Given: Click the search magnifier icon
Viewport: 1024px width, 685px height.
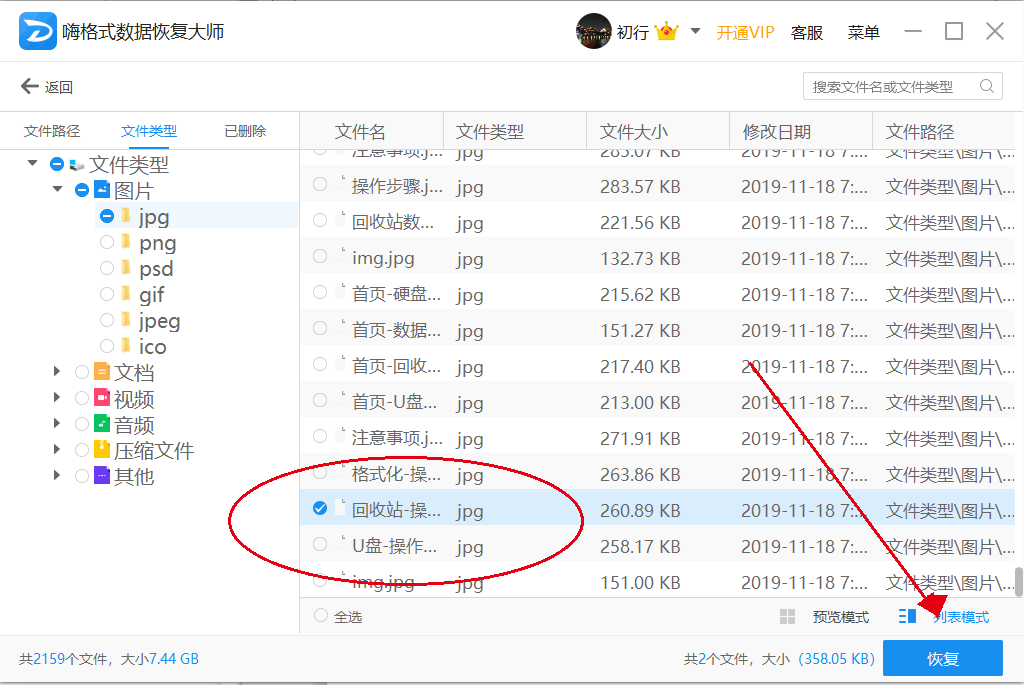Looking at the screenshot, I should coord(987,86).
